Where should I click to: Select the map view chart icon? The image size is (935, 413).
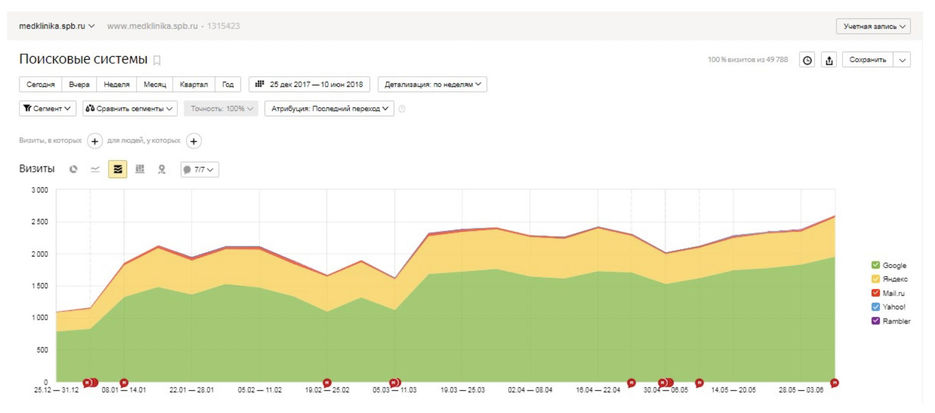coord(161,169)
